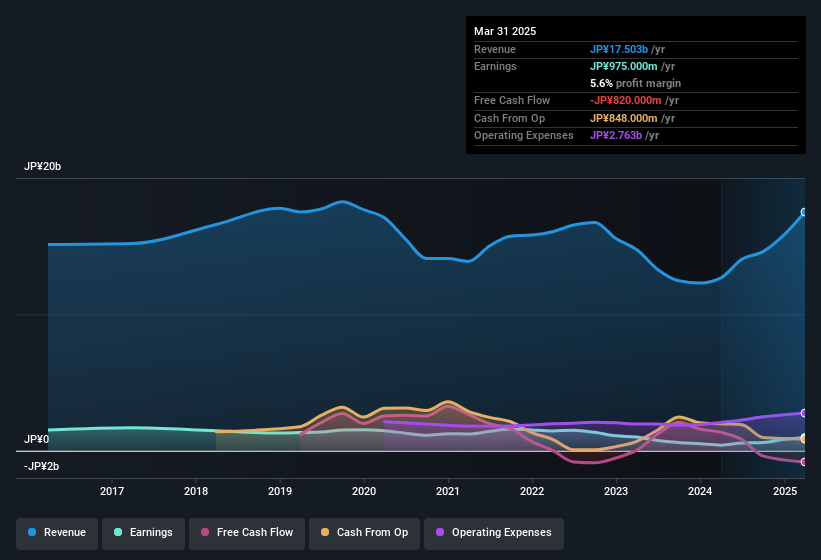Click the JP¥17.503b revenue value
This screenshot has height=560, width=821.
(619, 49)
